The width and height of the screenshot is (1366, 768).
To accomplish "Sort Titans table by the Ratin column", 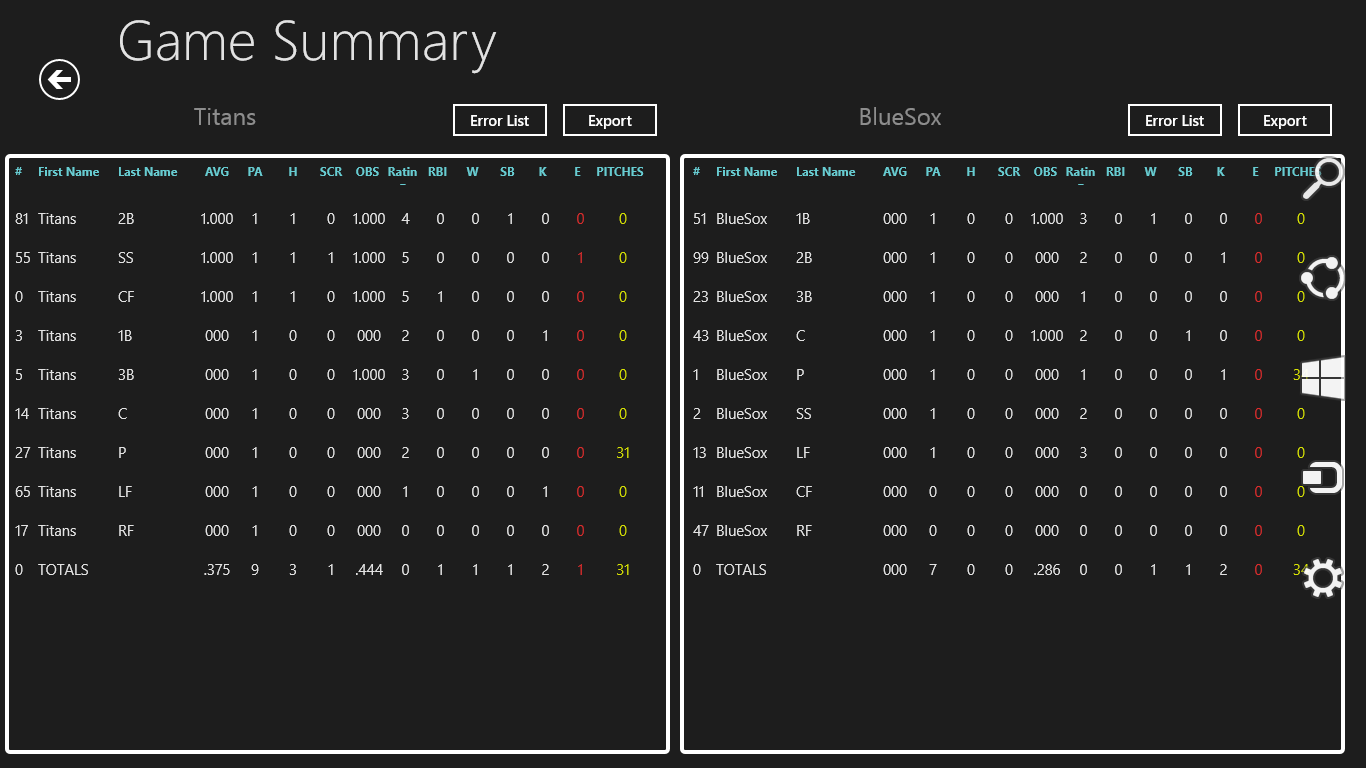I will pos(402,171).
